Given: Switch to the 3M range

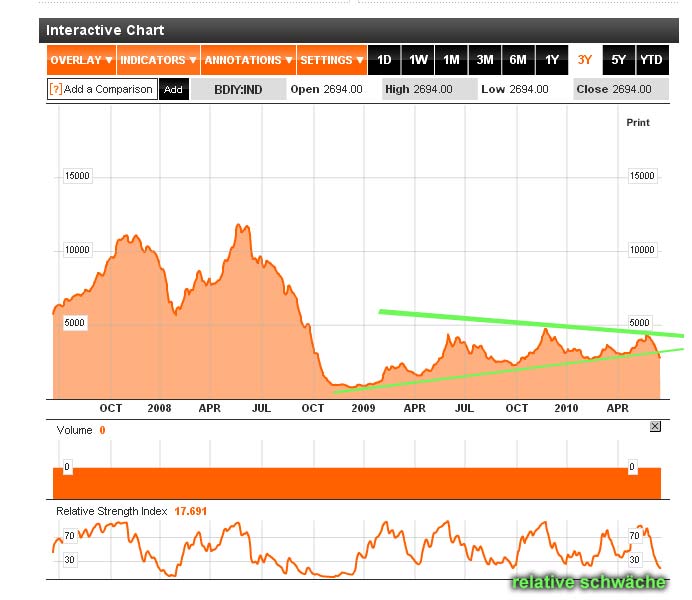Looking at the screenshot, I should click(x=485, y=60).
